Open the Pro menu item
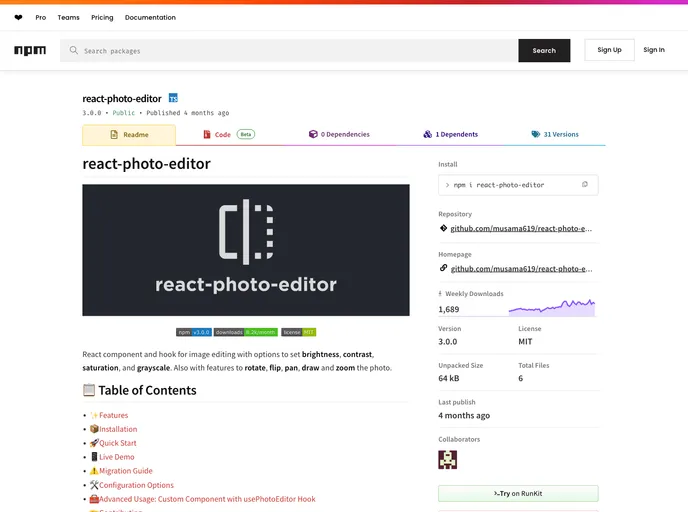 (41, 18)
